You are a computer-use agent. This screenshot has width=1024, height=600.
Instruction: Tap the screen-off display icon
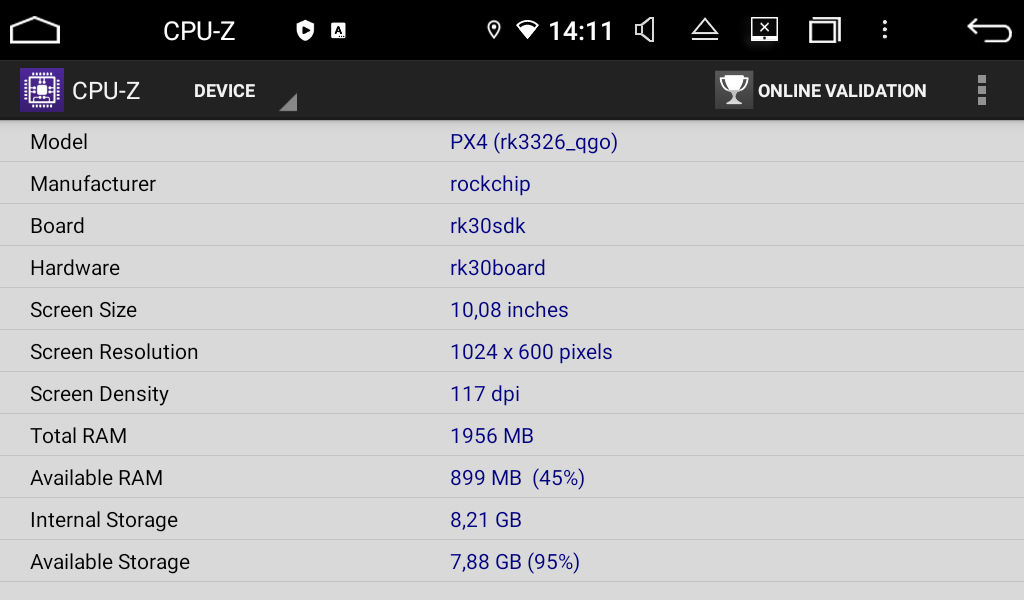(x=764, y=29)
